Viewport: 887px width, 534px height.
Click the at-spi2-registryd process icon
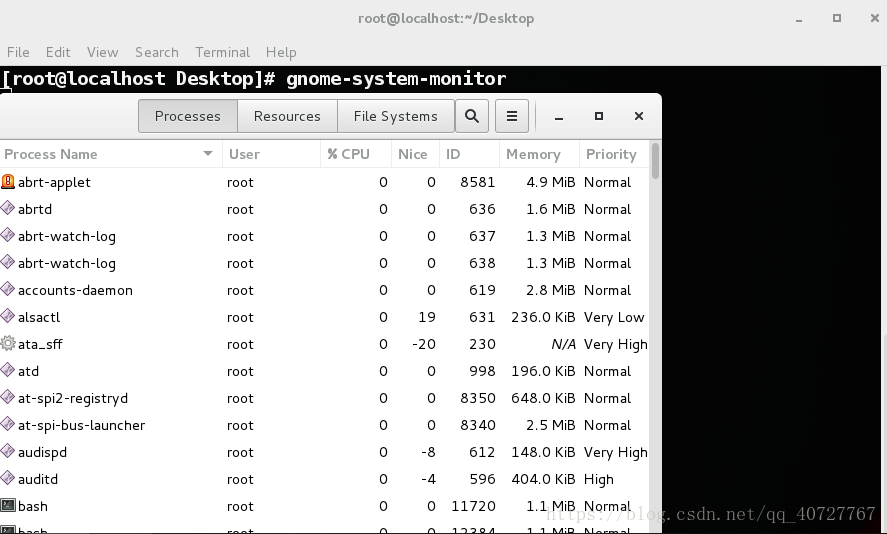(8, 398)
